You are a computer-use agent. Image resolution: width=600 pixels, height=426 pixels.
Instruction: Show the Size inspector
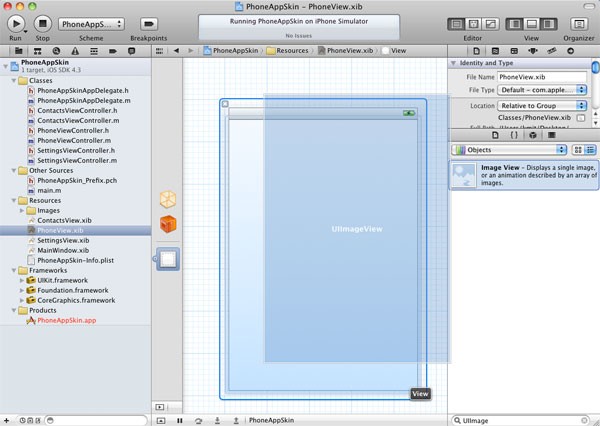coord(551,51)
